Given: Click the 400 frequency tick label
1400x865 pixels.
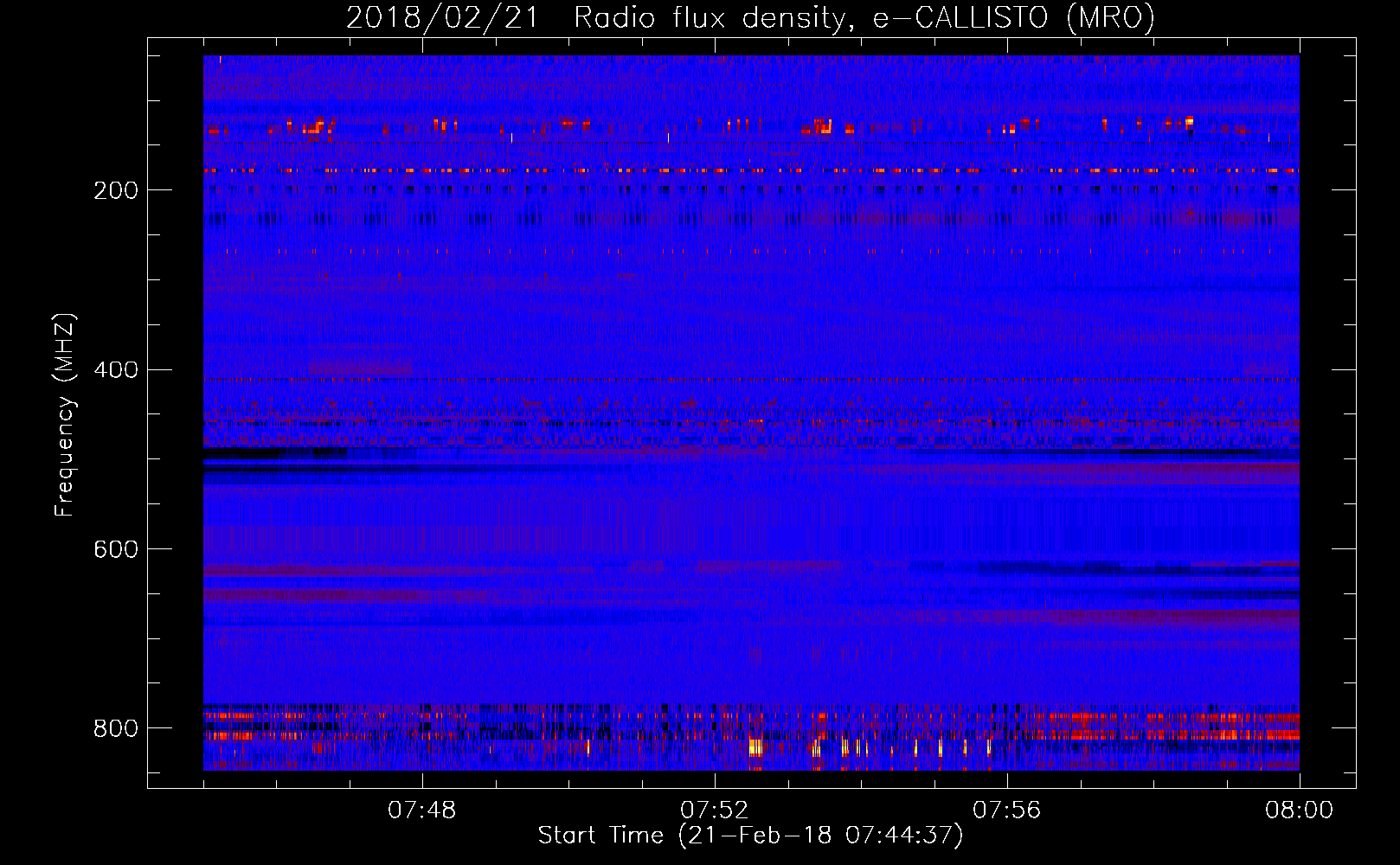Looking at the screenshot, I should coord(116,370).
